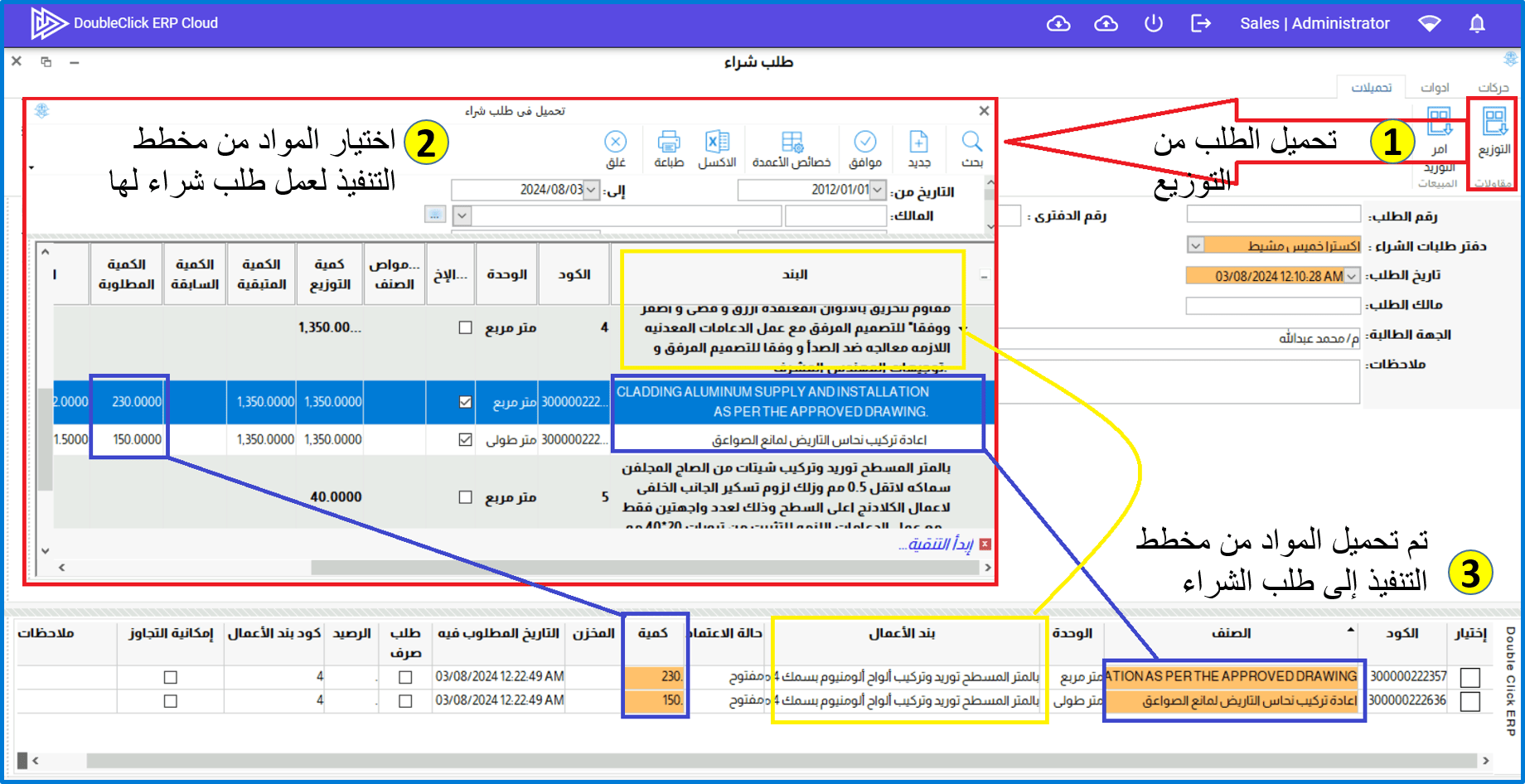Viewport: 1525px width, 784px height.
Task: Click the التاريخ المطلوب فيه column header
Action: pyautogui.click(x=499, y=633)
